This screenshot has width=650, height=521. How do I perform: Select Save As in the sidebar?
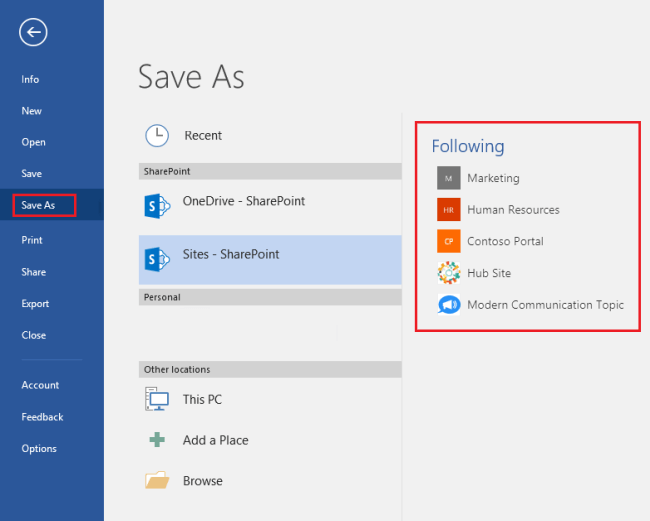38,205
